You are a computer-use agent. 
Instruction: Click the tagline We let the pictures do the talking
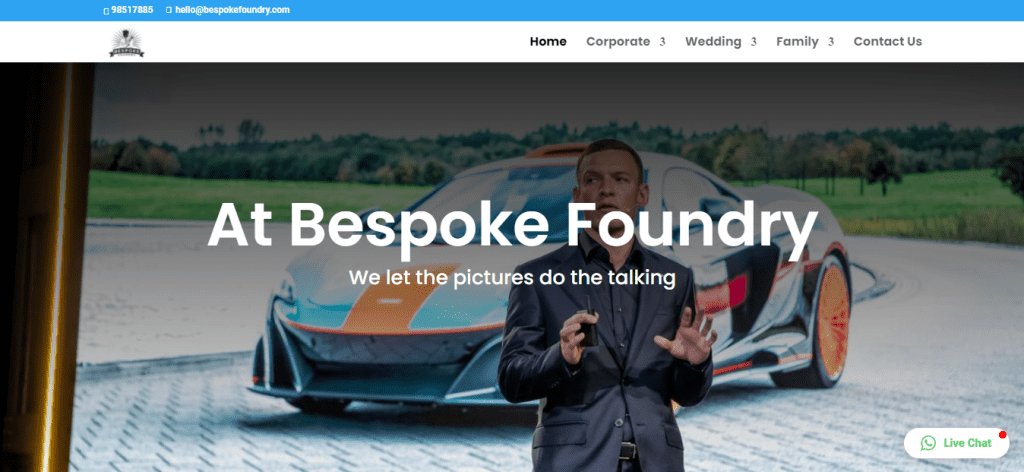coord(512,277)
